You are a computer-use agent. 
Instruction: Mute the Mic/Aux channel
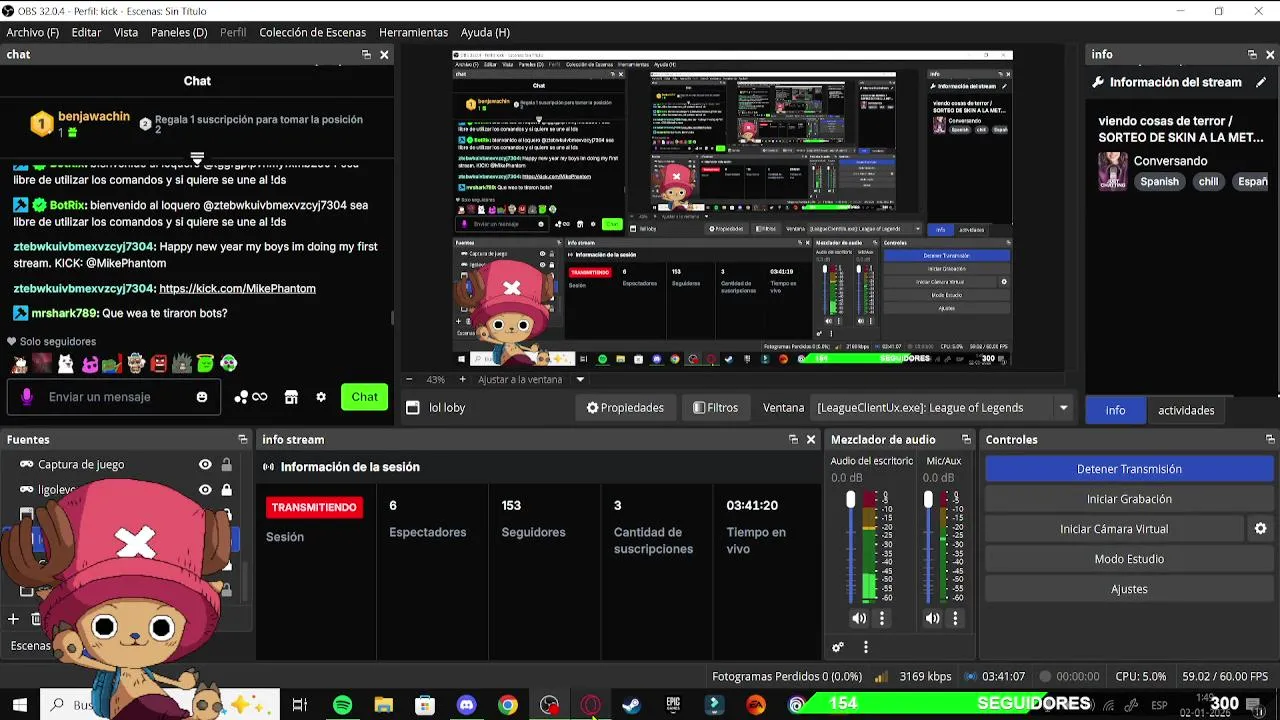pyautogui.click(x=932, y=618)
